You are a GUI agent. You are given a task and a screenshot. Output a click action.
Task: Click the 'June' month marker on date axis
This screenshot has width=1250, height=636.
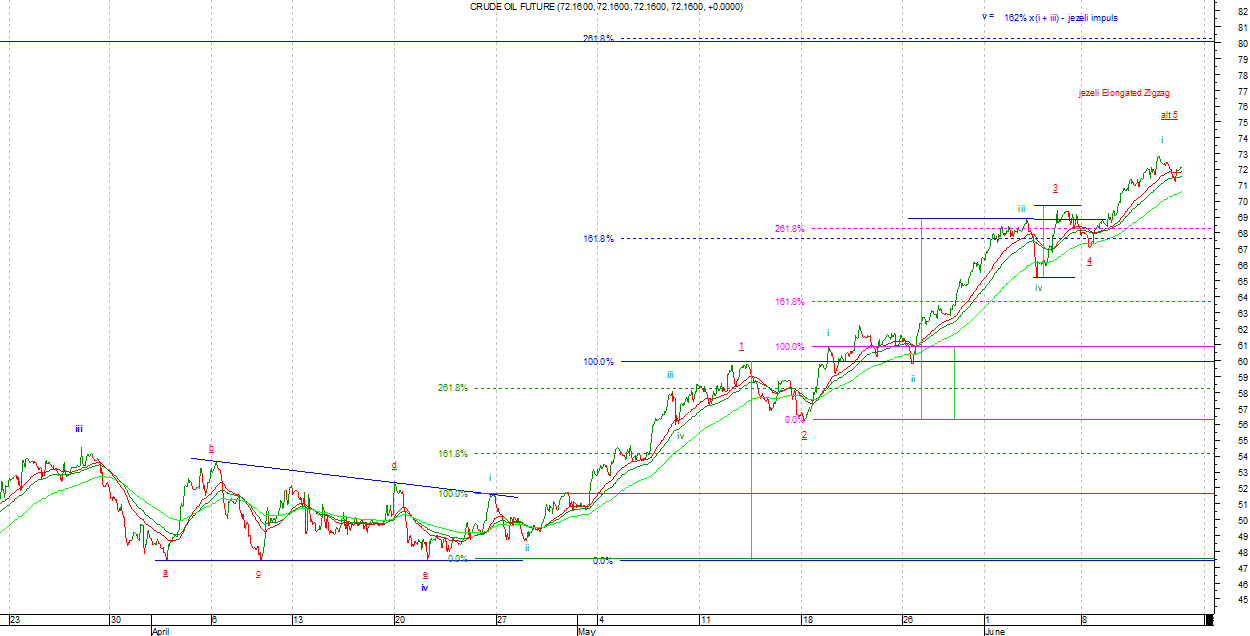tap(995, 632)
